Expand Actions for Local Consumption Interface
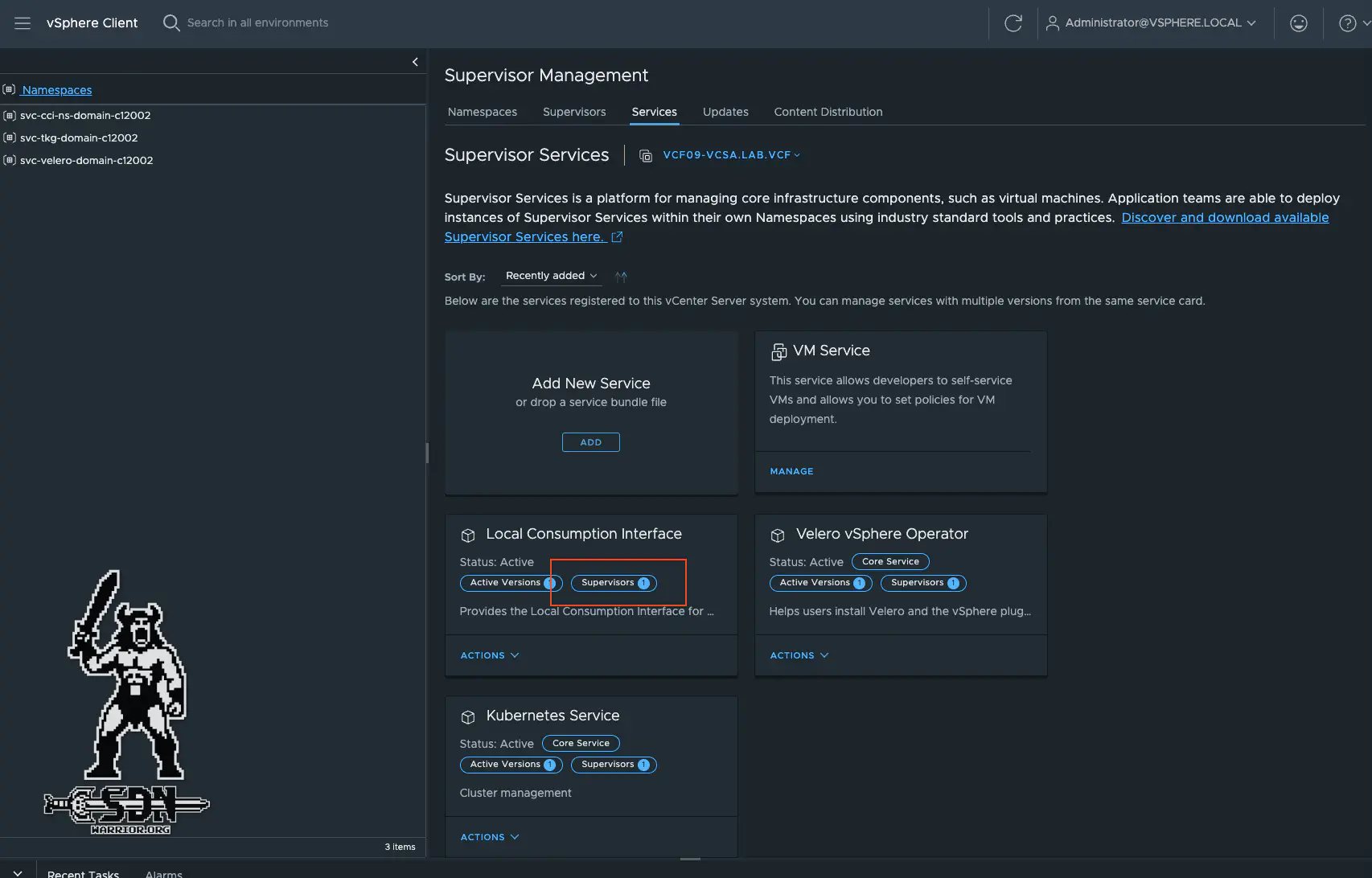 point(489,655)
